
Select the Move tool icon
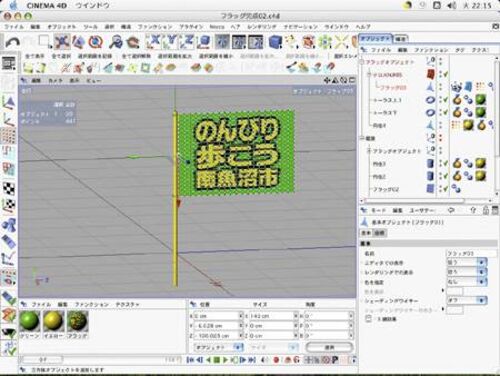(x=62, y=42)
